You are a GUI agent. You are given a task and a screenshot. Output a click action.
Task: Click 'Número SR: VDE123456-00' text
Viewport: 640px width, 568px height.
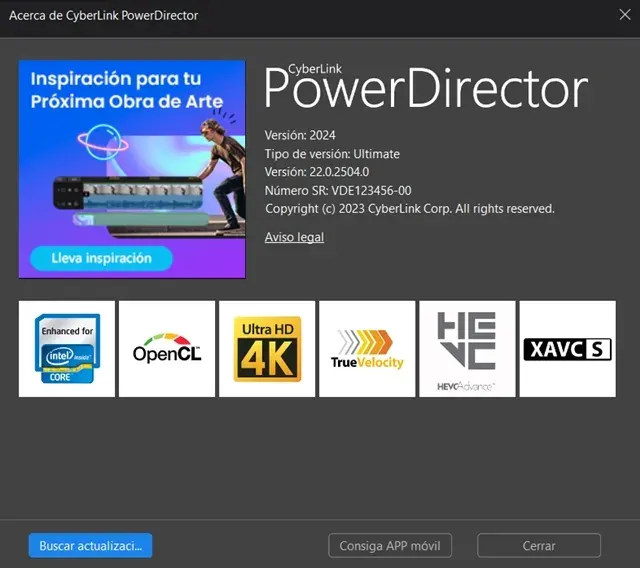[x=338, y=191]
